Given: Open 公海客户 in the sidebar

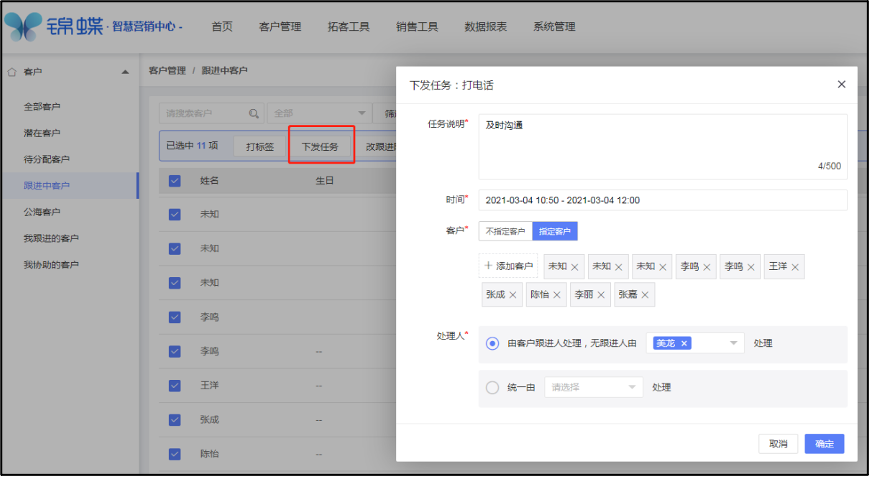Looking at the screenshot, I should pyautogui.click(x=42, y=212).
